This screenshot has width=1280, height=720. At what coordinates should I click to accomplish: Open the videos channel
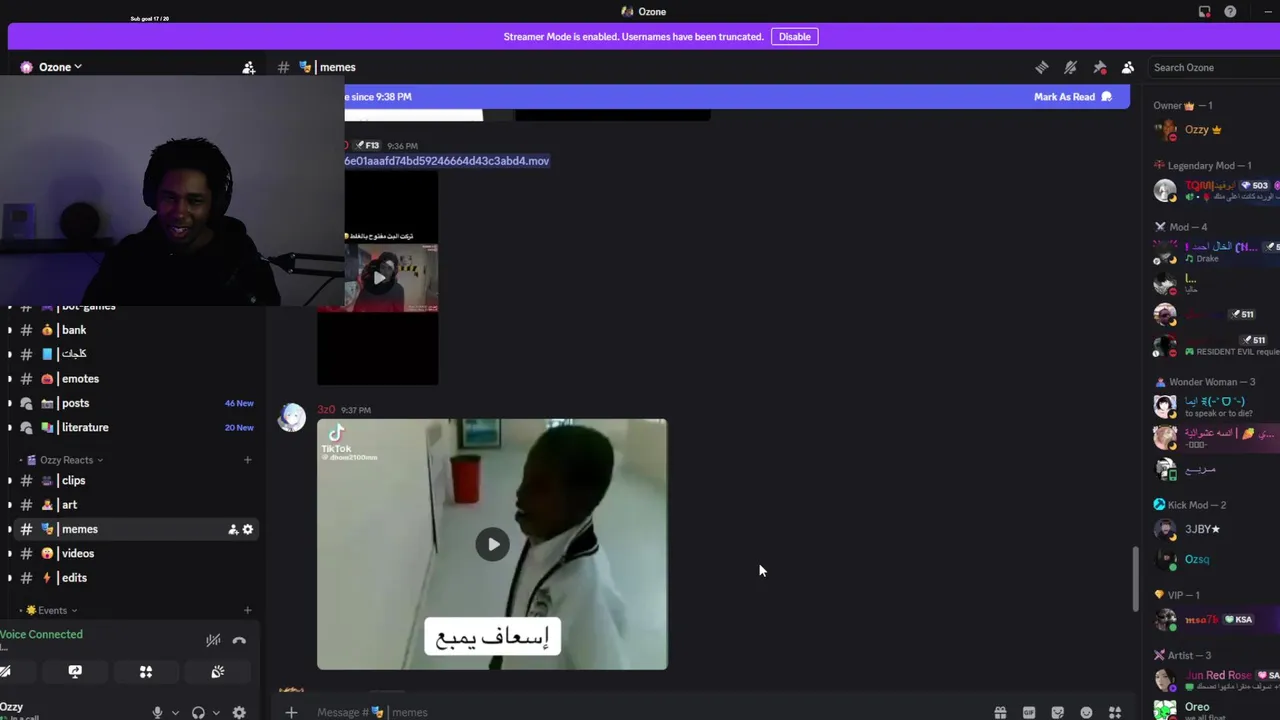click(x=77, y=553)
